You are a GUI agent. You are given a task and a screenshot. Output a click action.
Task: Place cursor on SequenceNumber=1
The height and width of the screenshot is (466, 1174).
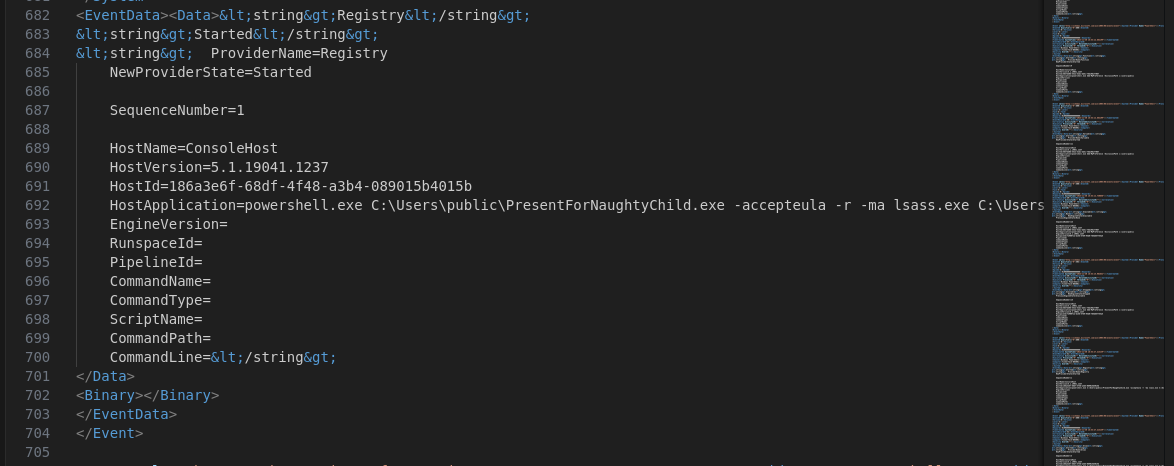click(177, 110)
